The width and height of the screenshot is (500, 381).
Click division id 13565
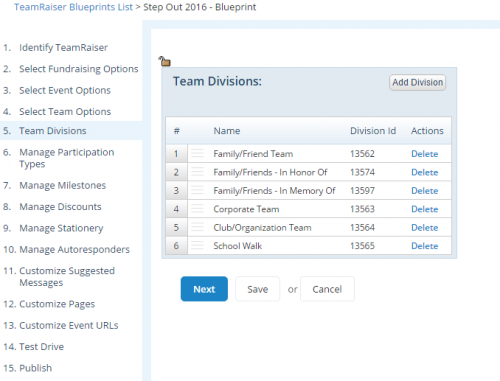362,246
